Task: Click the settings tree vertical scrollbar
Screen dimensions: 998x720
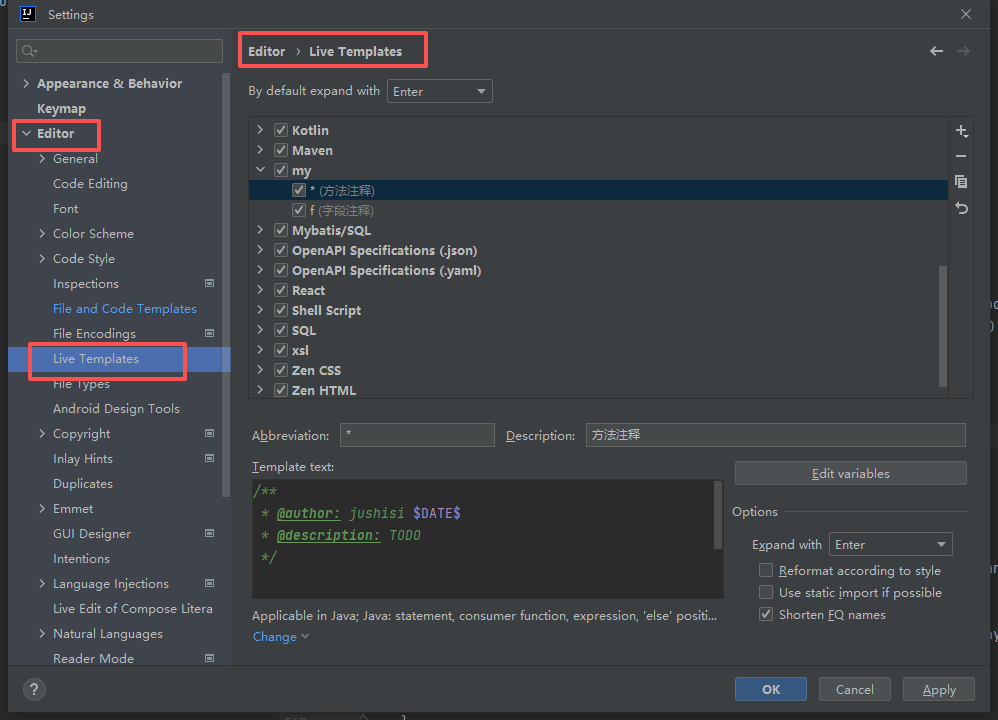Action: (x=225, y=285)
